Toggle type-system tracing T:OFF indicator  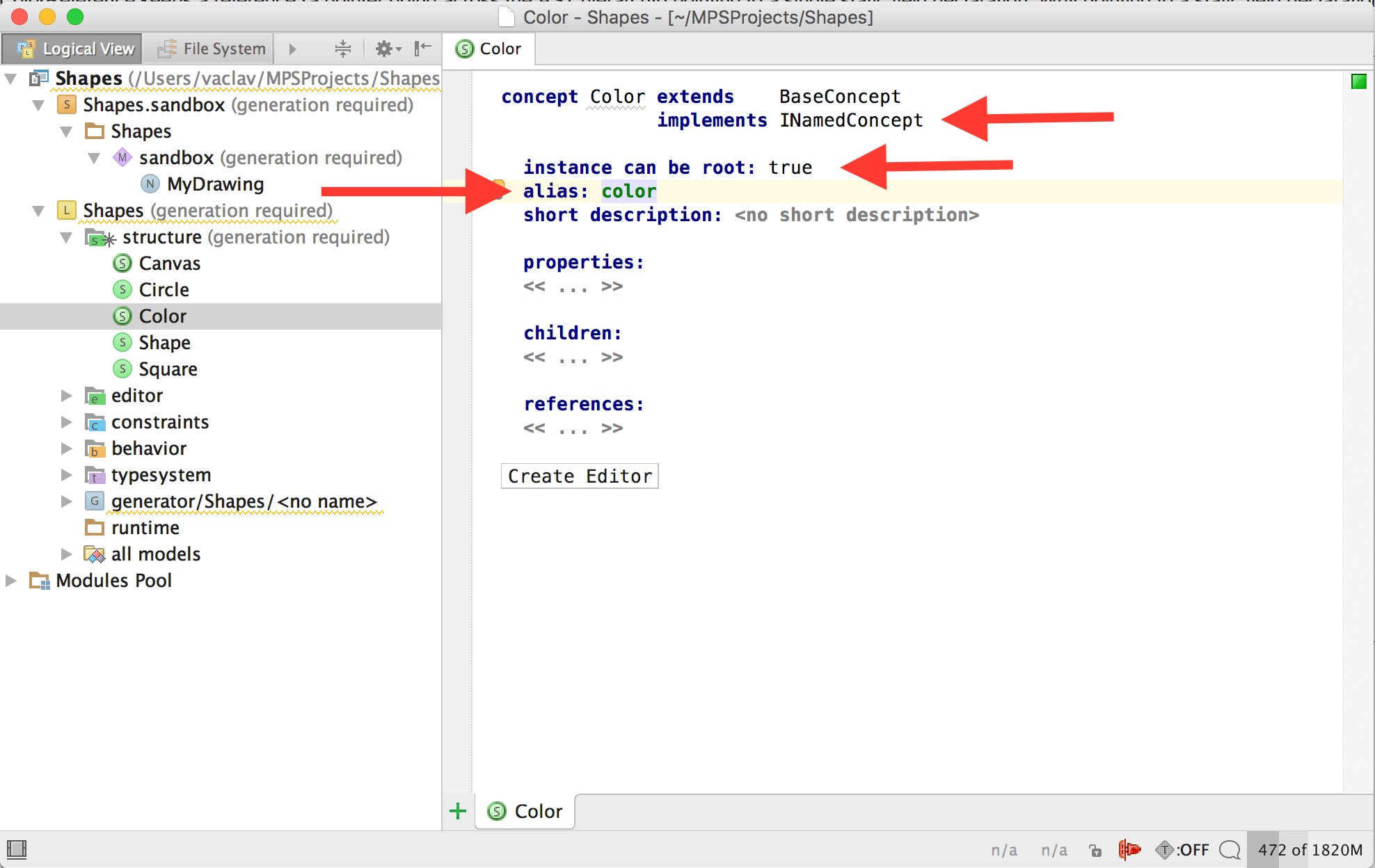1182,849
